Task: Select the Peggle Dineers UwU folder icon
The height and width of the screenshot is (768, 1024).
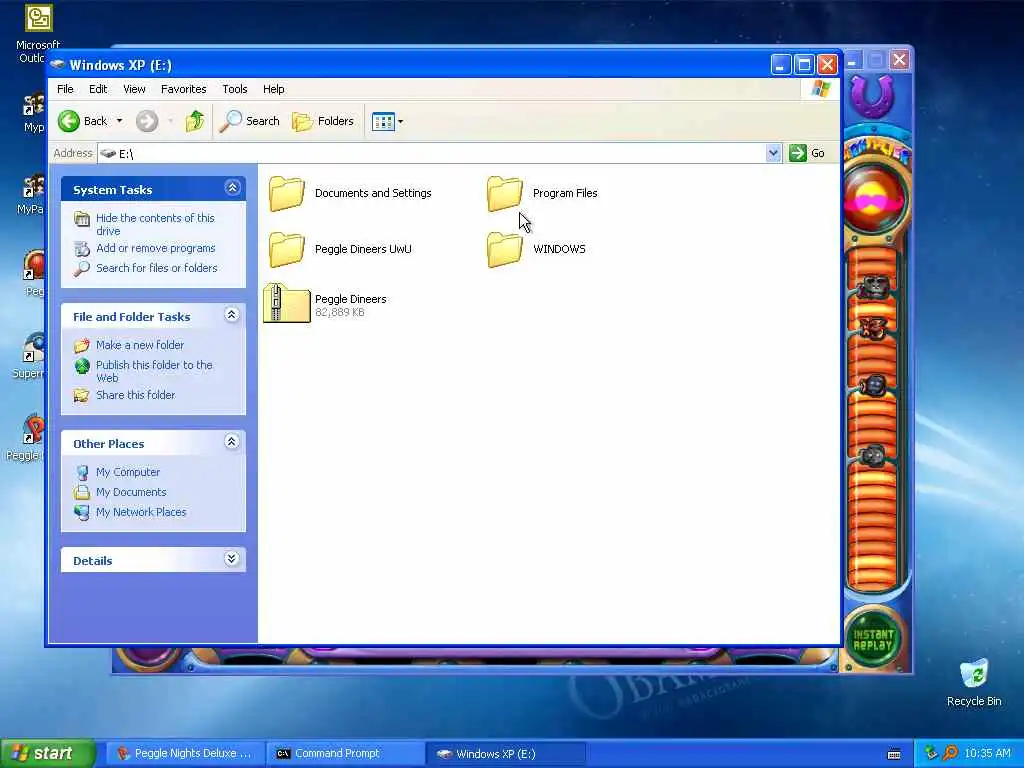Action: (x=287, y=249)
